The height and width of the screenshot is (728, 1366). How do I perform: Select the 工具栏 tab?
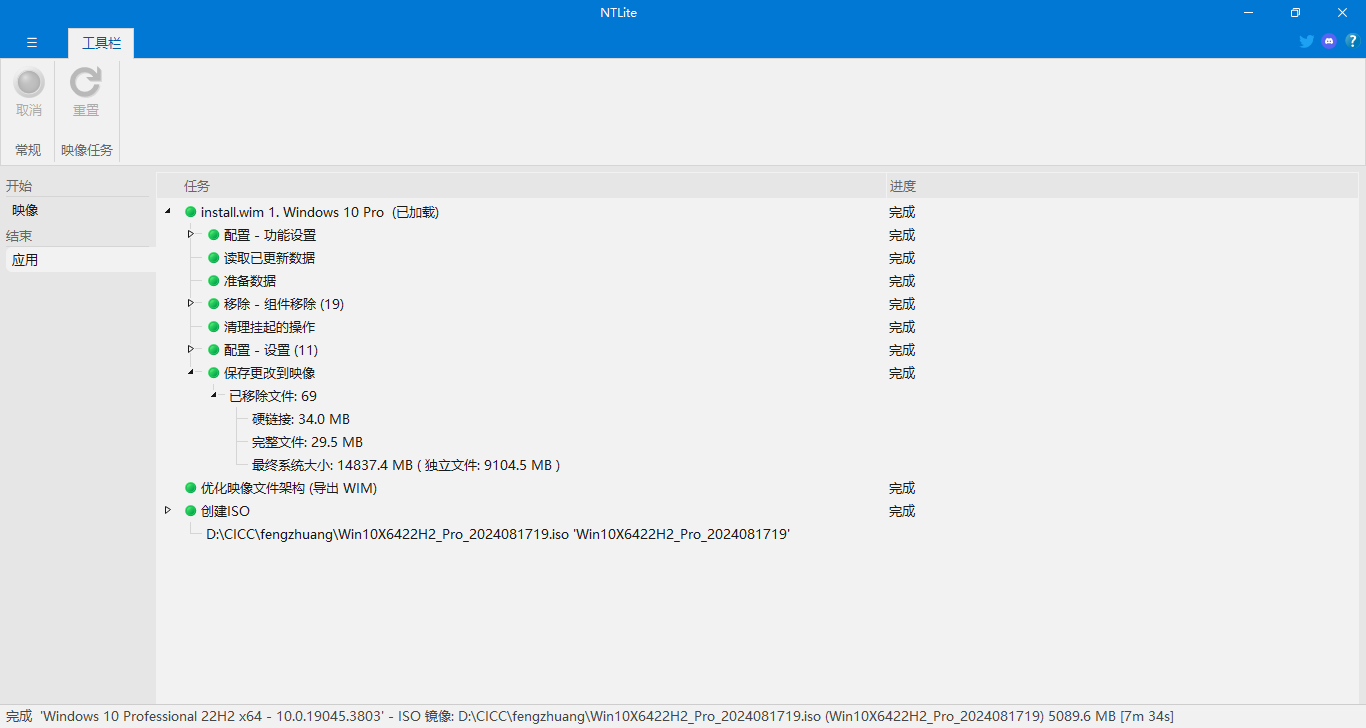(101, 43)
